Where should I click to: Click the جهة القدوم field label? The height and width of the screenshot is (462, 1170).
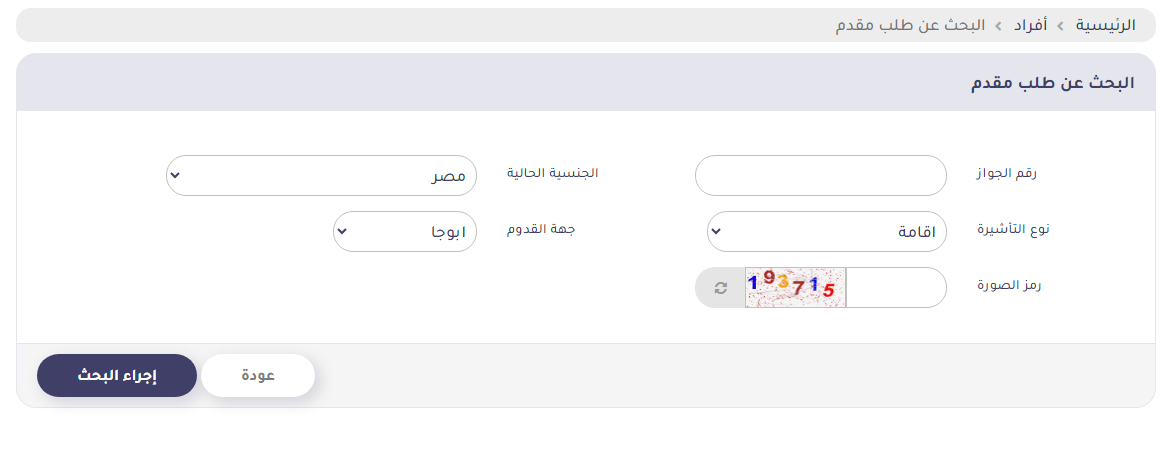tap(542, 229)
